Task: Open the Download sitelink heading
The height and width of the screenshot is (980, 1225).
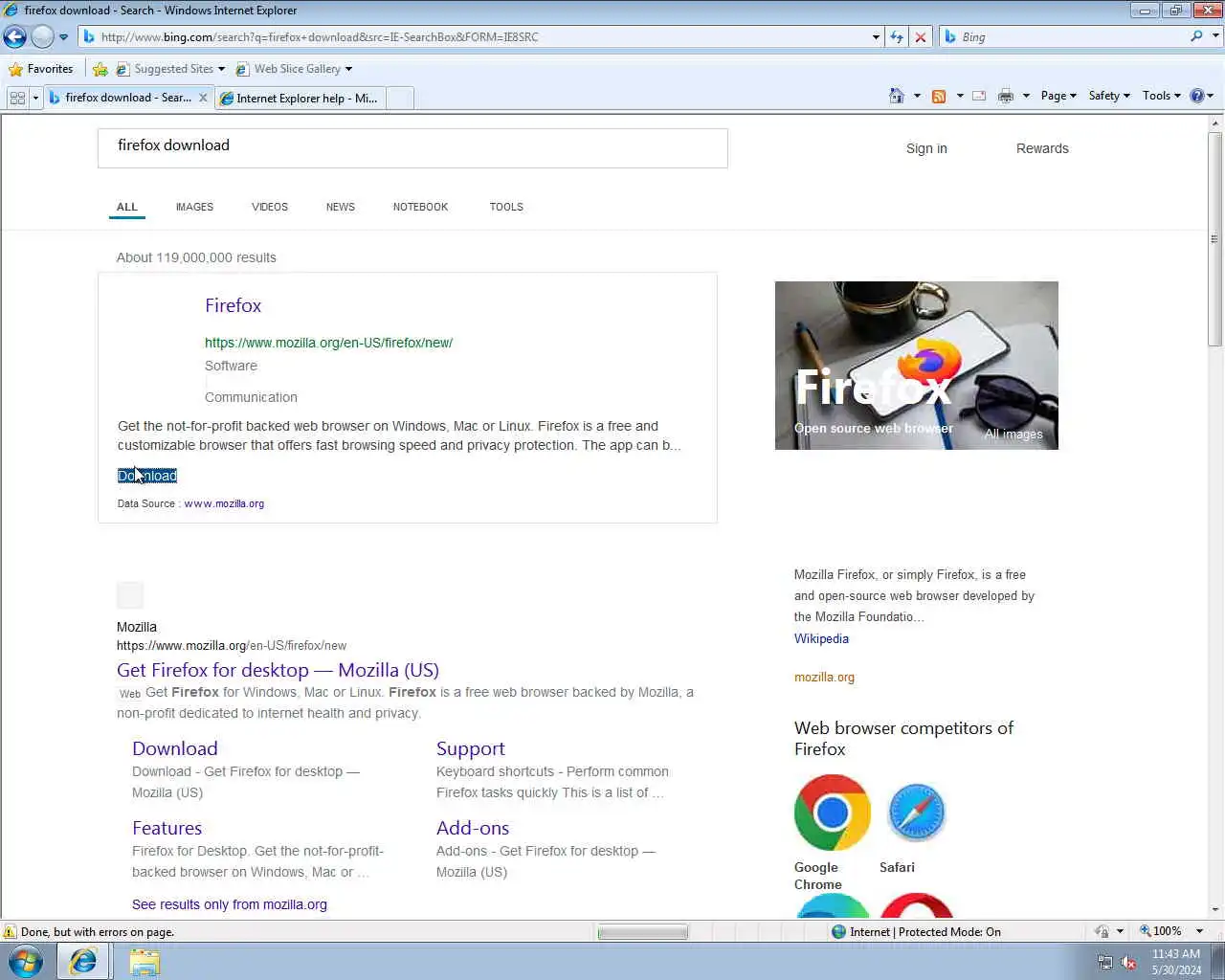Action: (x=175, y=748)
